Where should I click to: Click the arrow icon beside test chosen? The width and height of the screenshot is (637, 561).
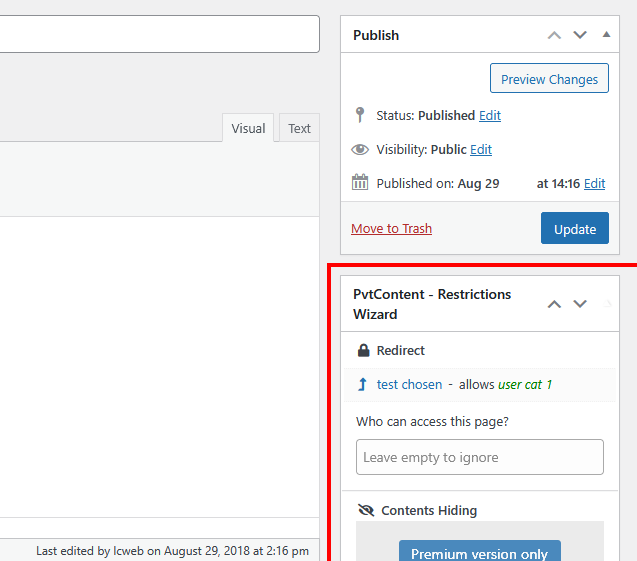pos(362,384)
